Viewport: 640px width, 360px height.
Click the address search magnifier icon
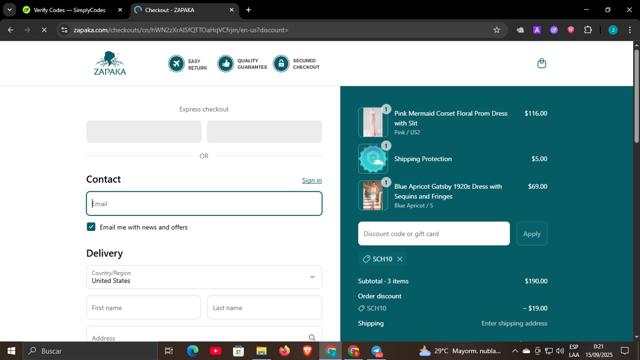(x=312, y=338)
